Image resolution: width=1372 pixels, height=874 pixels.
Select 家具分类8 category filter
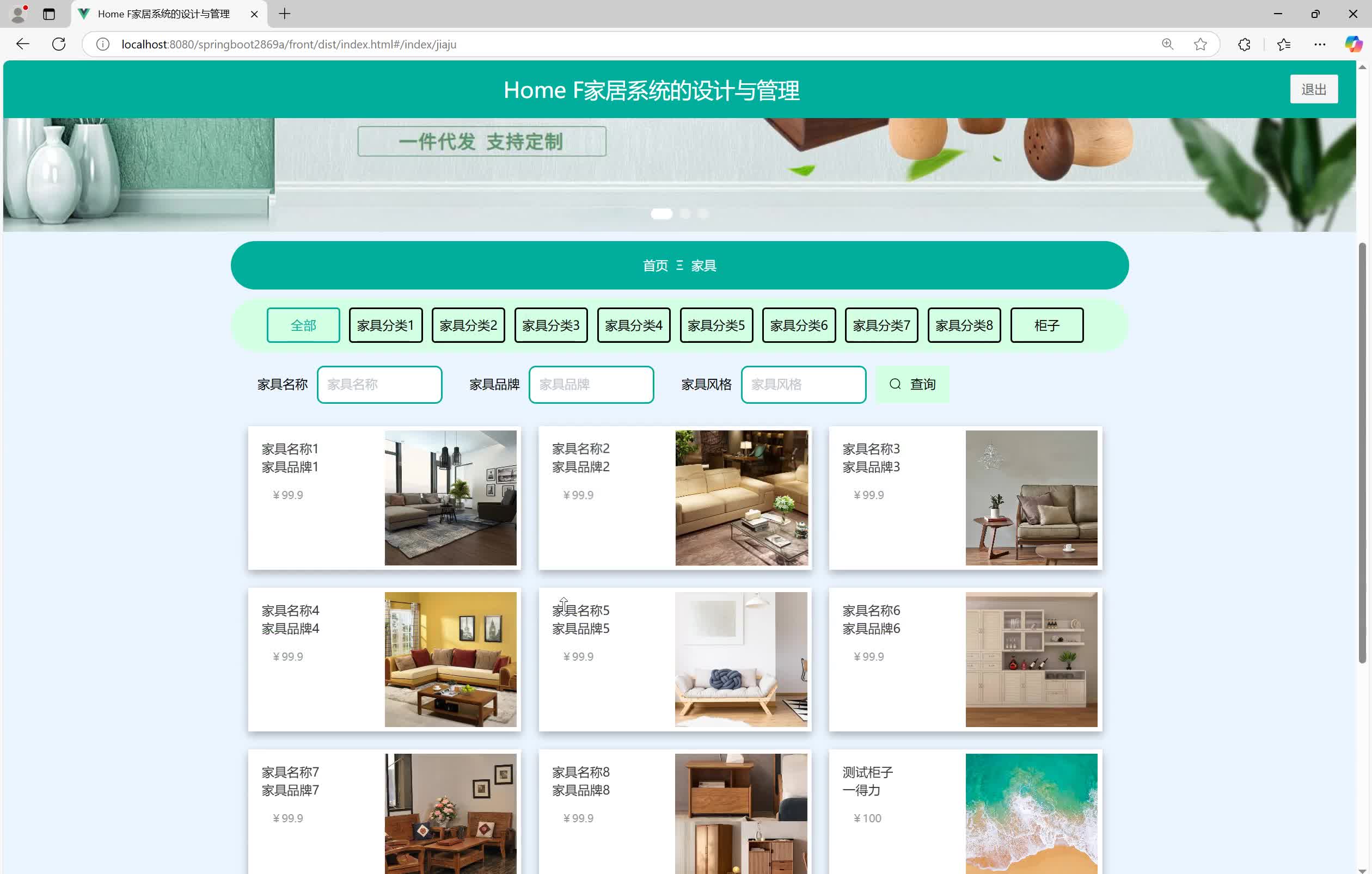[963, 324]
